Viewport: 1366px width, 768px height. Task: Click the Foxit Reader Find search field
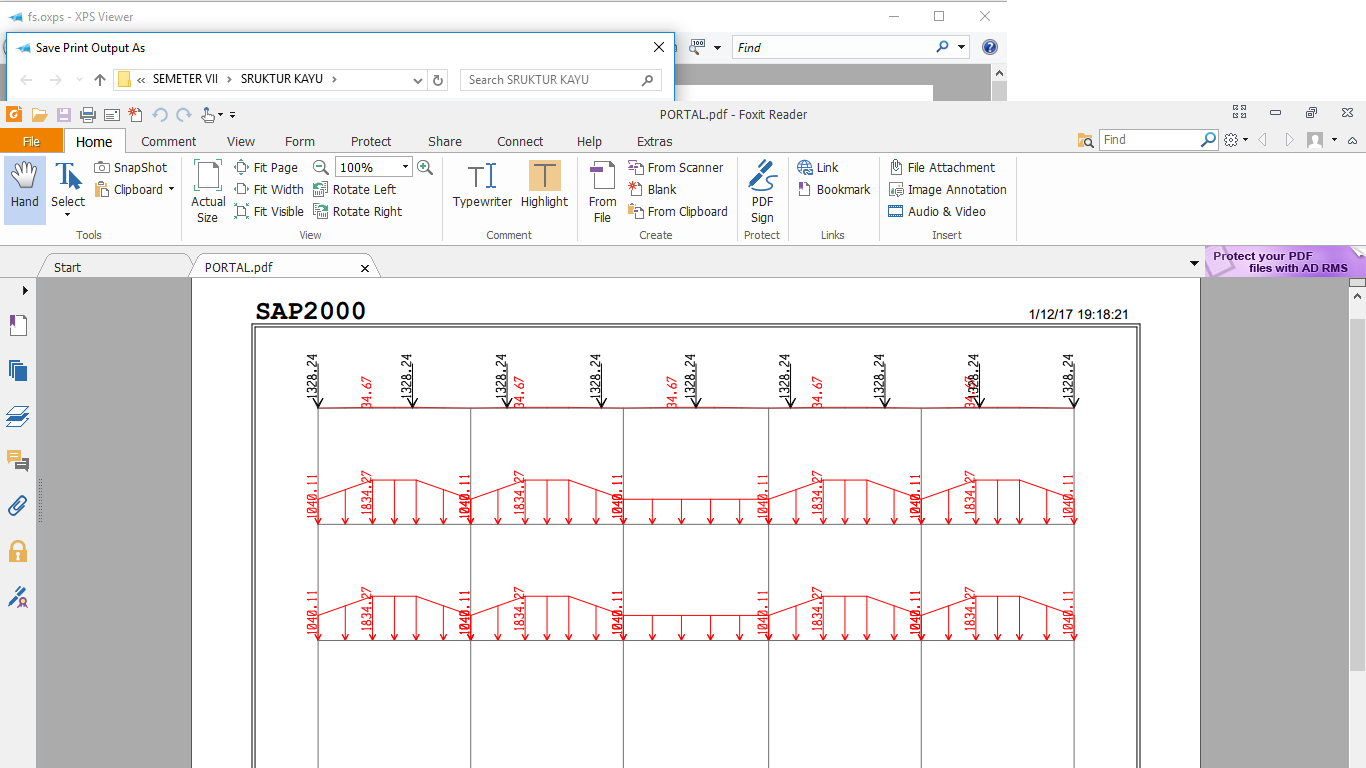[1150, 140]
